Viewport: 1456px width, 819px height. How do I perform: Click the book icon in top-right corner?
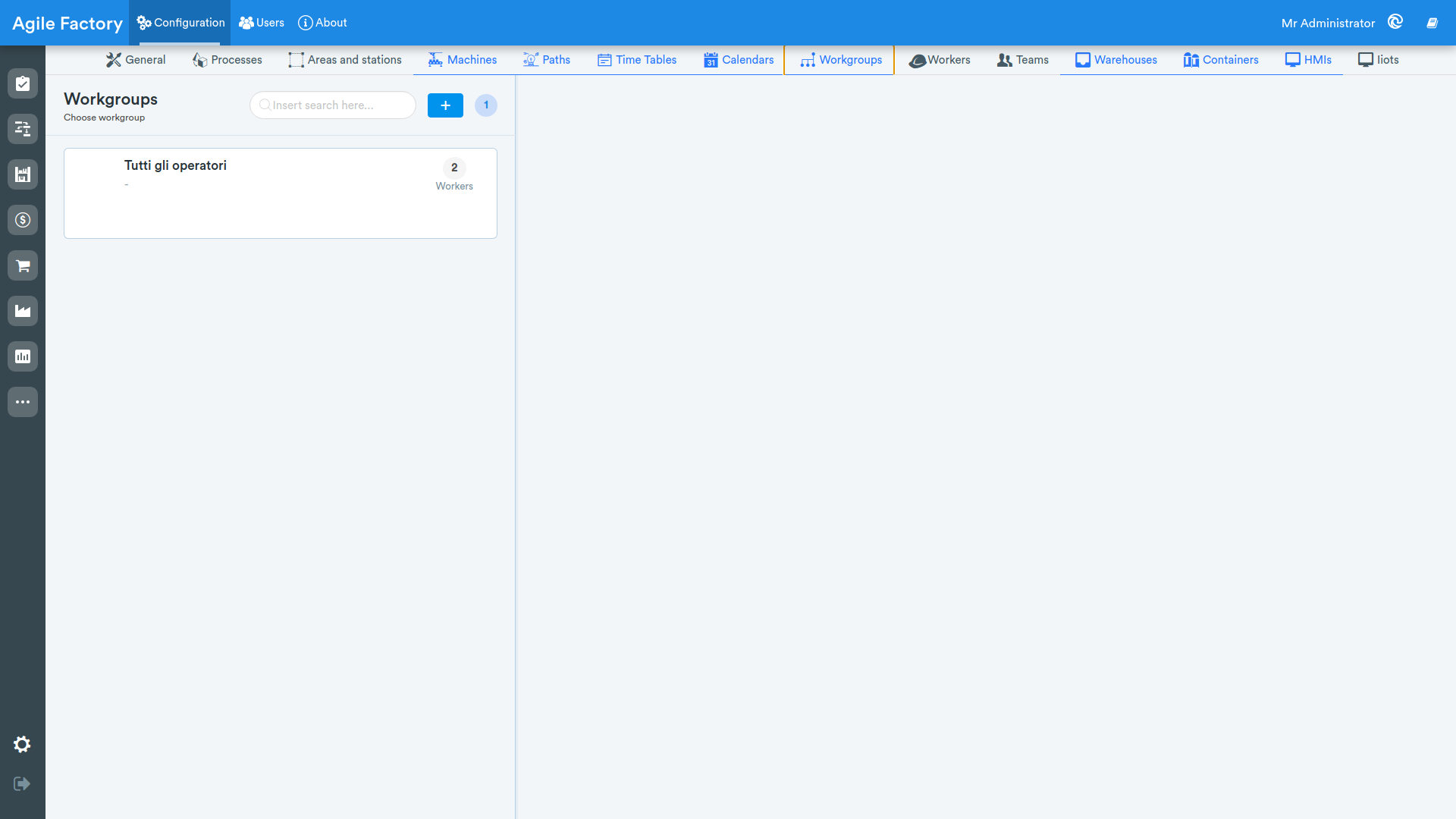coord(1432,23)
